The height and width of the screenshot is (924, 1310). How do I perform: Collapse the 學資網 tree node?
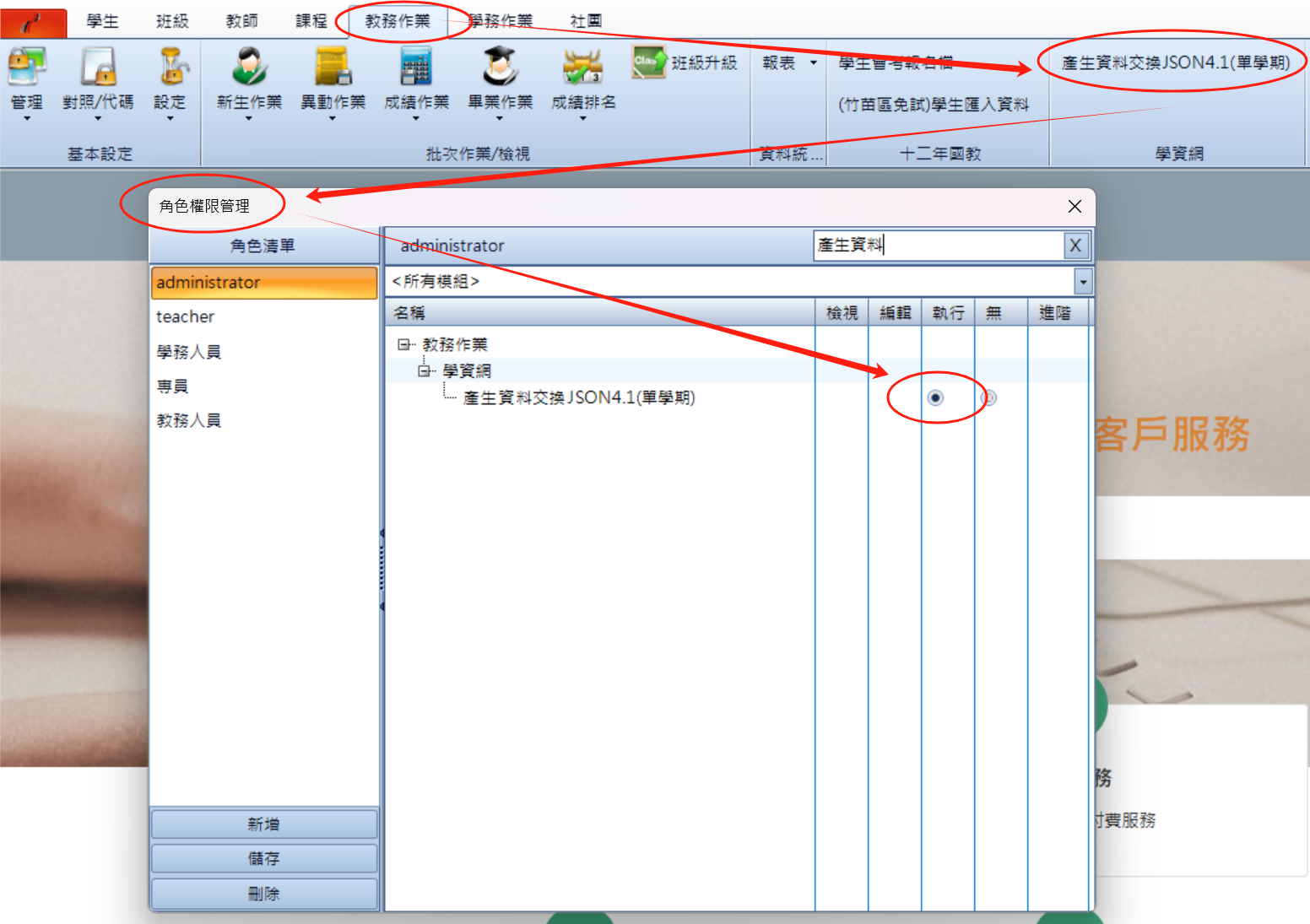tap(425, 370)
